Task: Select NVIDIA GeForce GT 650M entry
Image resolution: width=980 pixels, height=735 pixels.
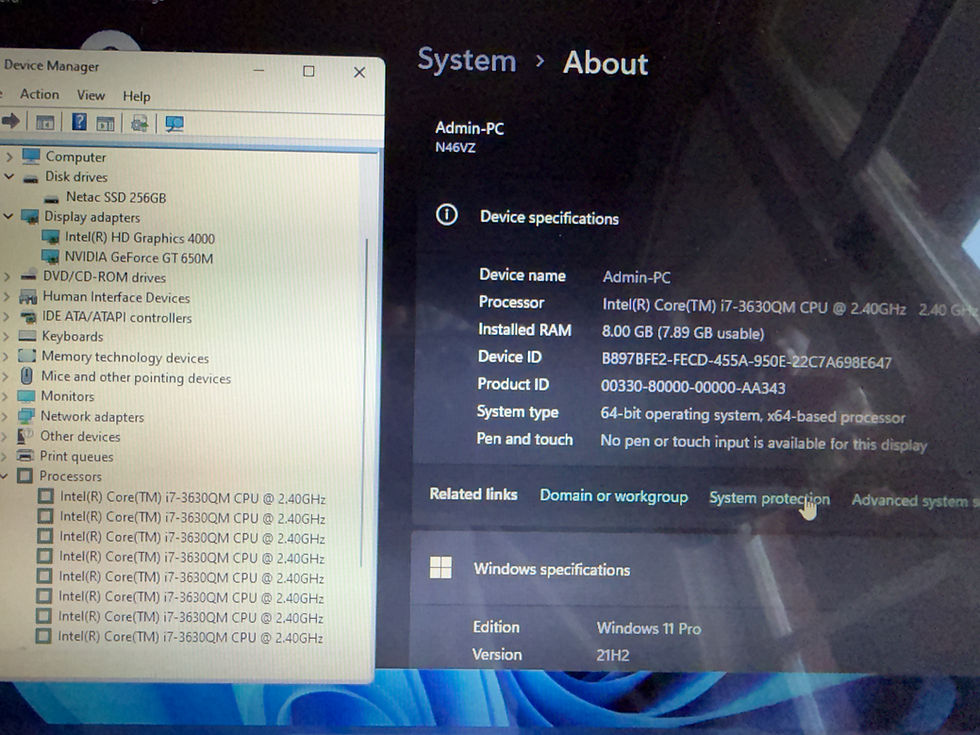Action: coord(139,258)
